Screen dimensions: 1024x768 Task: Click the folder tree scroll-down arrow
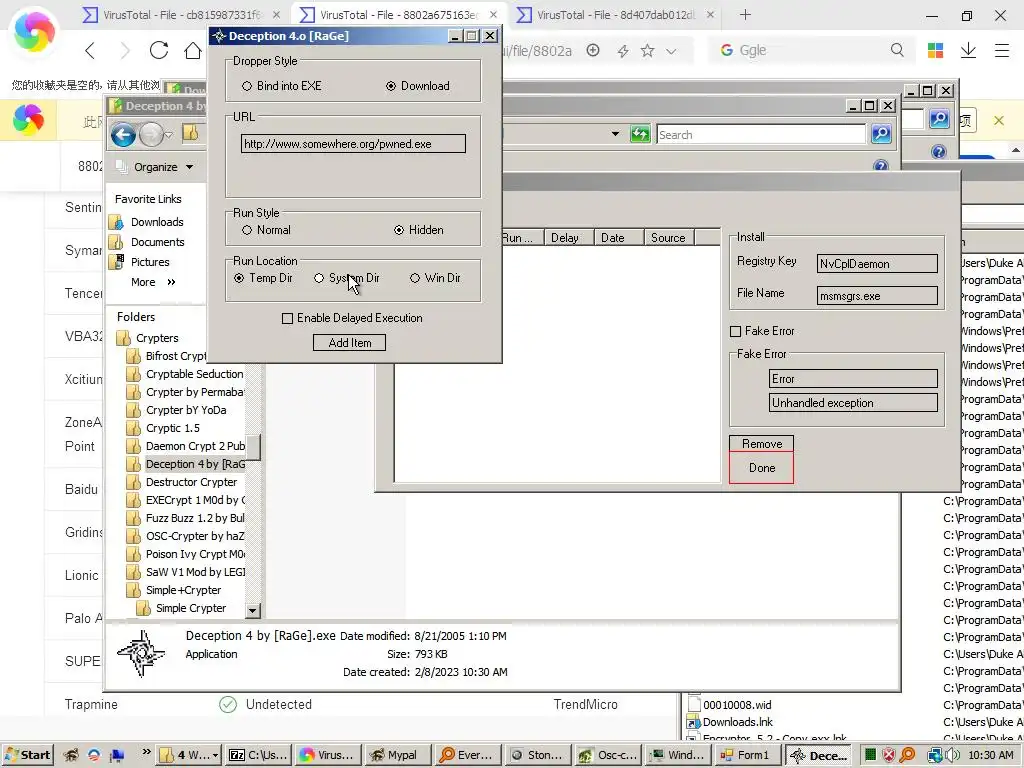253,611
